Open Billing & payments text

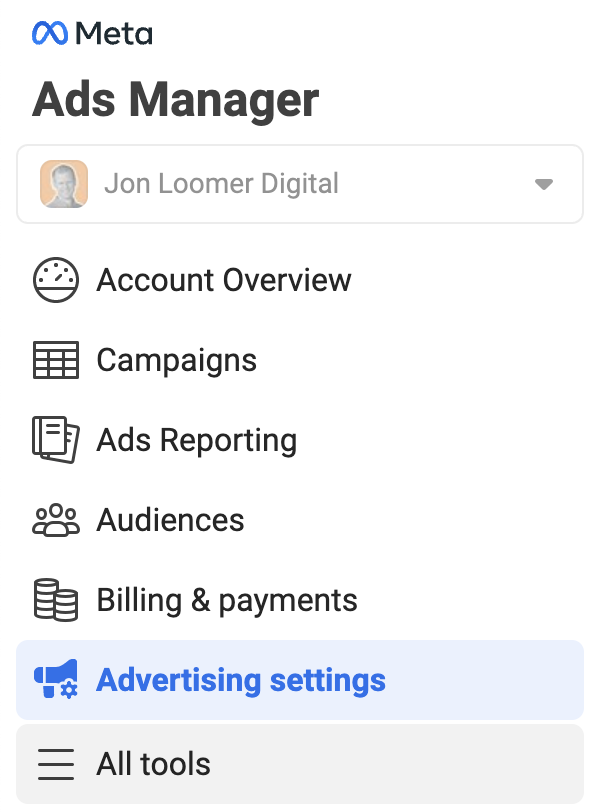[x=227, y=601]
